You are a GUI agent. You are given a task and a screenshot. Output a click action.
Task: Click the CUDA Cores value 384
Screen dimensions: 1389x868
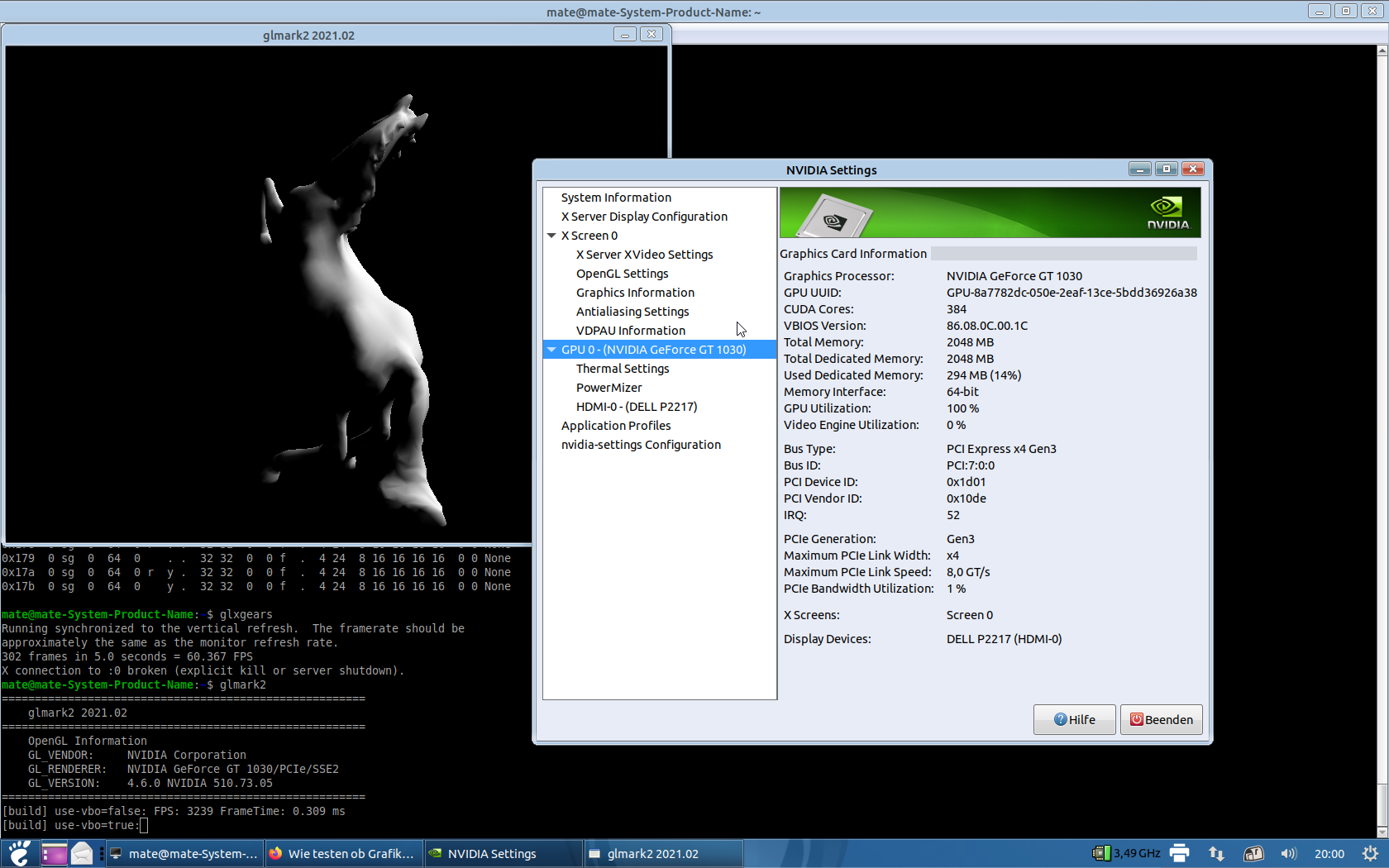[x=957, y=309]
